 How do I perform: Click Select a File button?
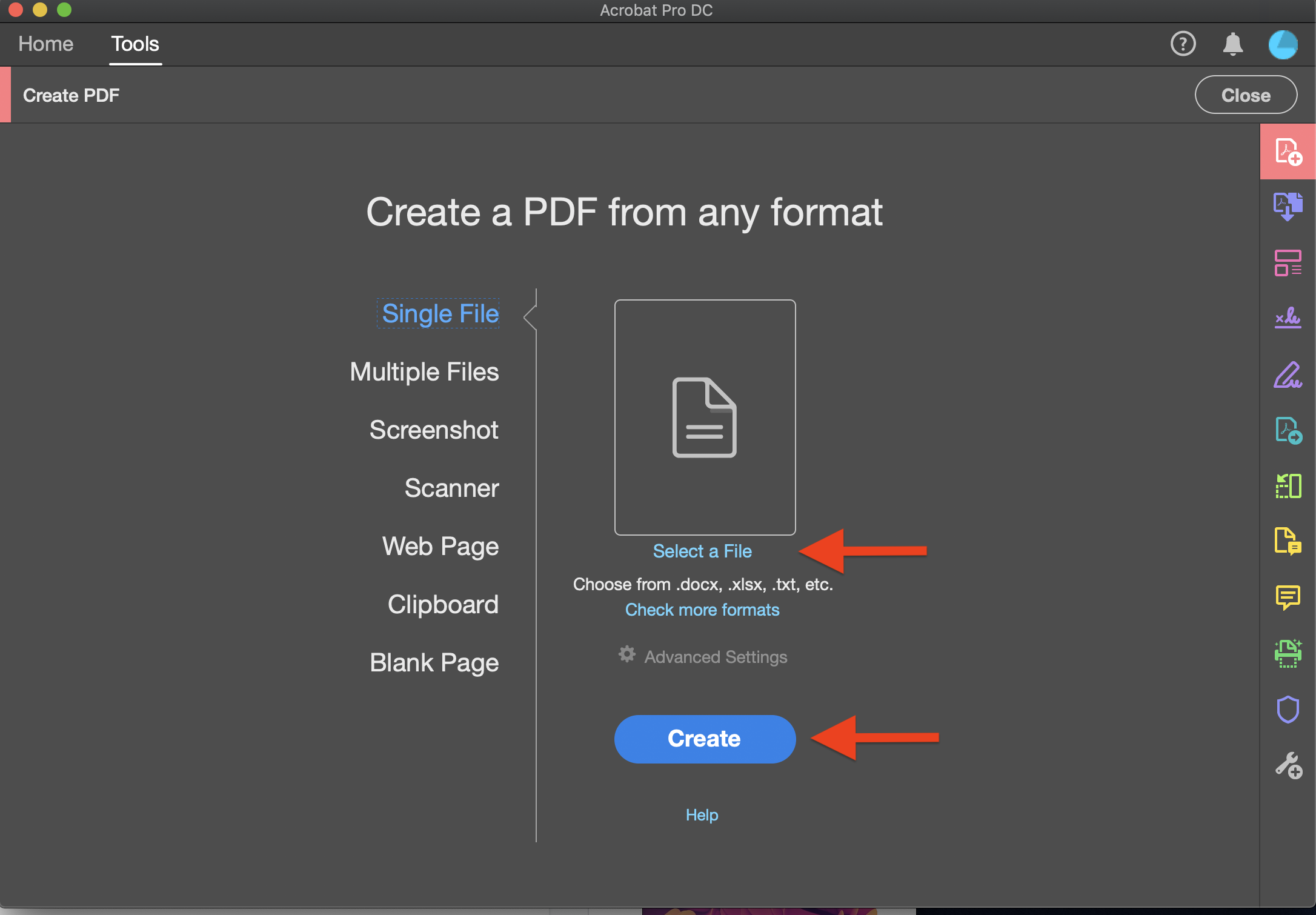[x=700, y=551]
